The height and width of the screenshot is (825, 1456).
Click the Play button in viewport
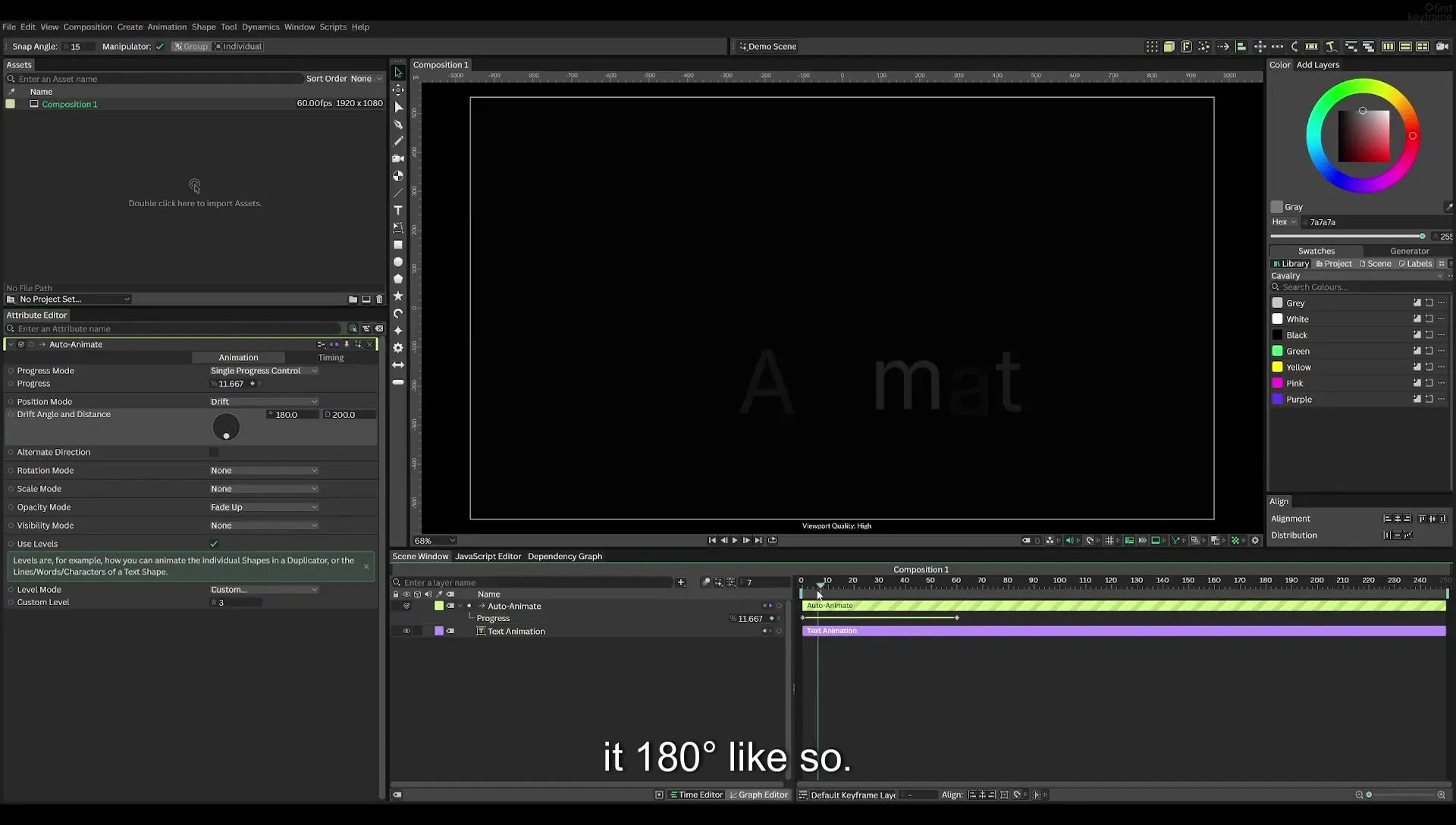point(735,541)
